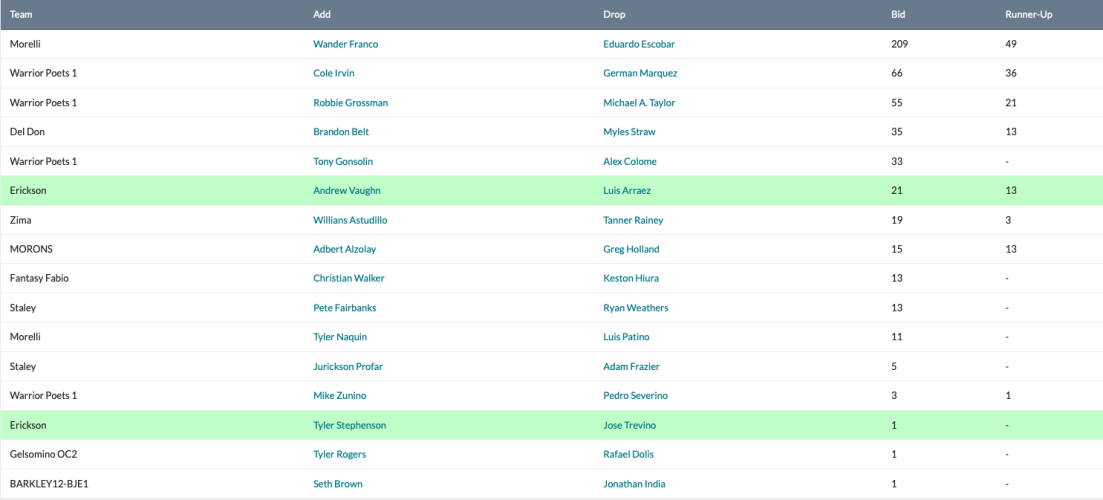Click Warrior Poets 1 in Cole Irvin row
This screenshot has height=500, width=1103.
click(x=44, y=73)
